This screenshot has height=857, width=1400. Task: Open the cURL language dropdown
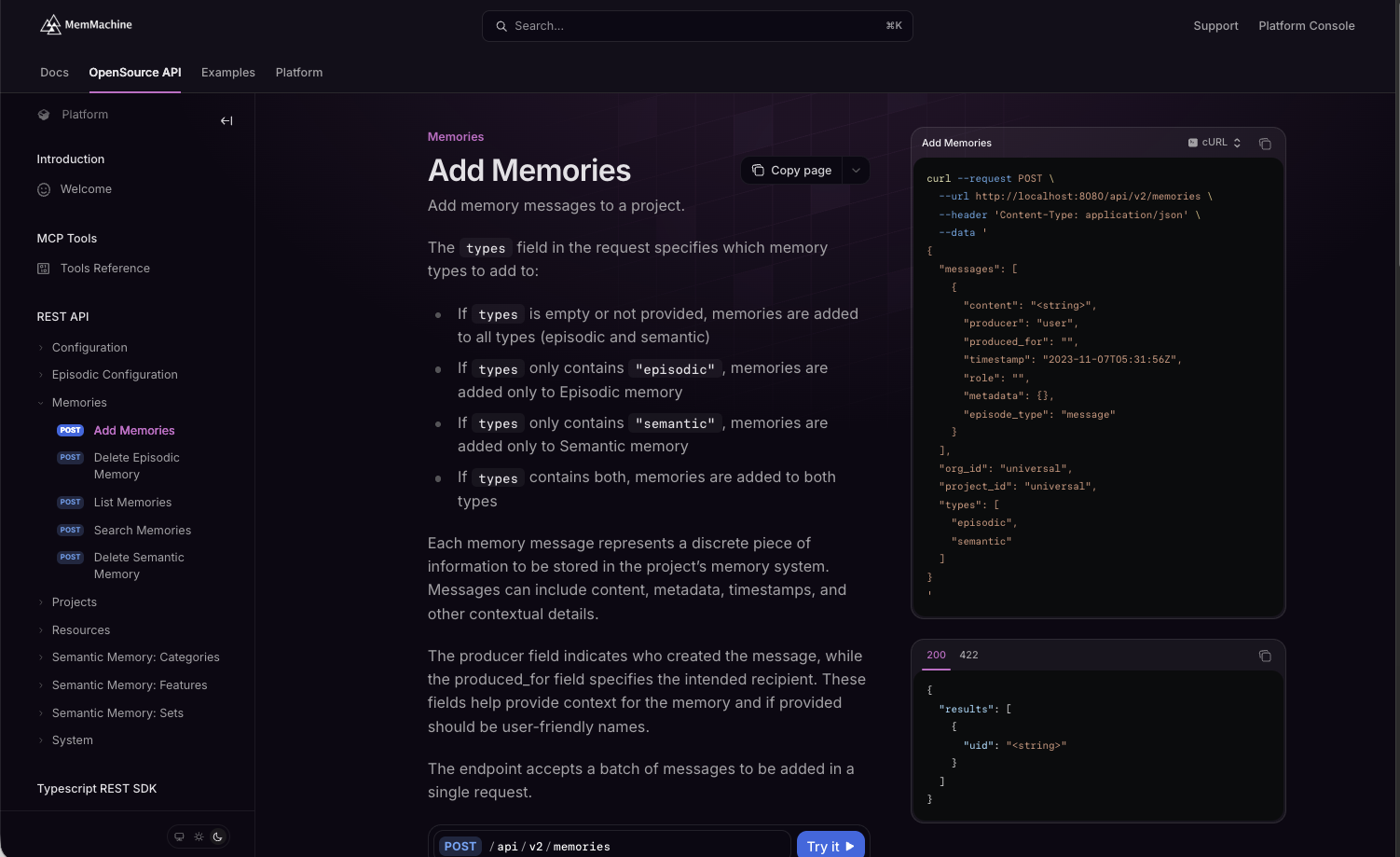(1215, 143)
